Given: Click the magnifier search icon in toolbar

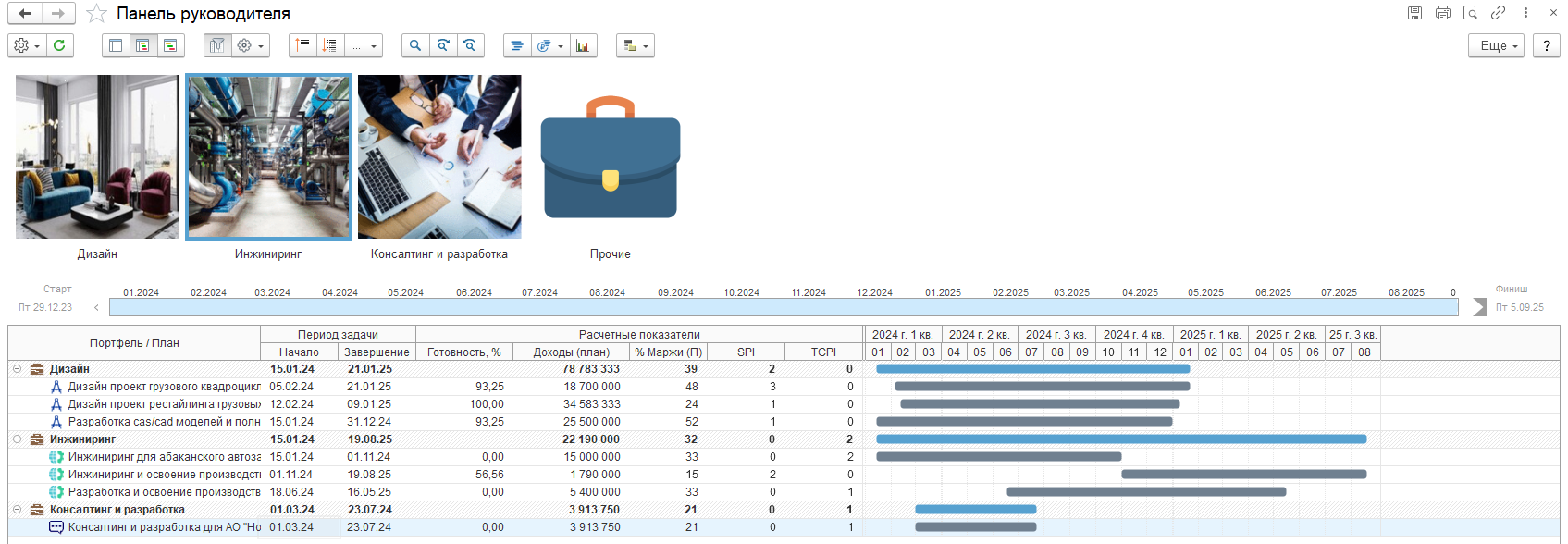Looking at the screenshot, I should (x=415, y=45).
